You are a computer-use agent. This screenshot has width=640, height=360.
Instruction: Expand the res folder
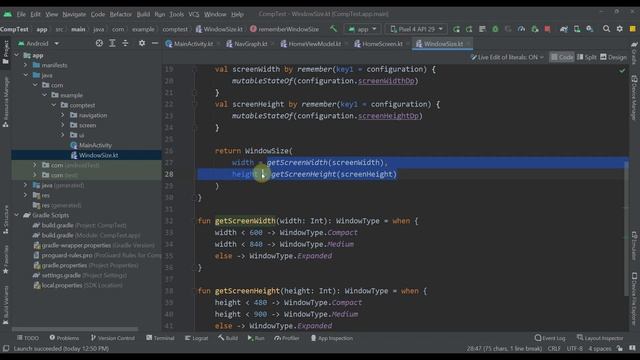(26, 195)
